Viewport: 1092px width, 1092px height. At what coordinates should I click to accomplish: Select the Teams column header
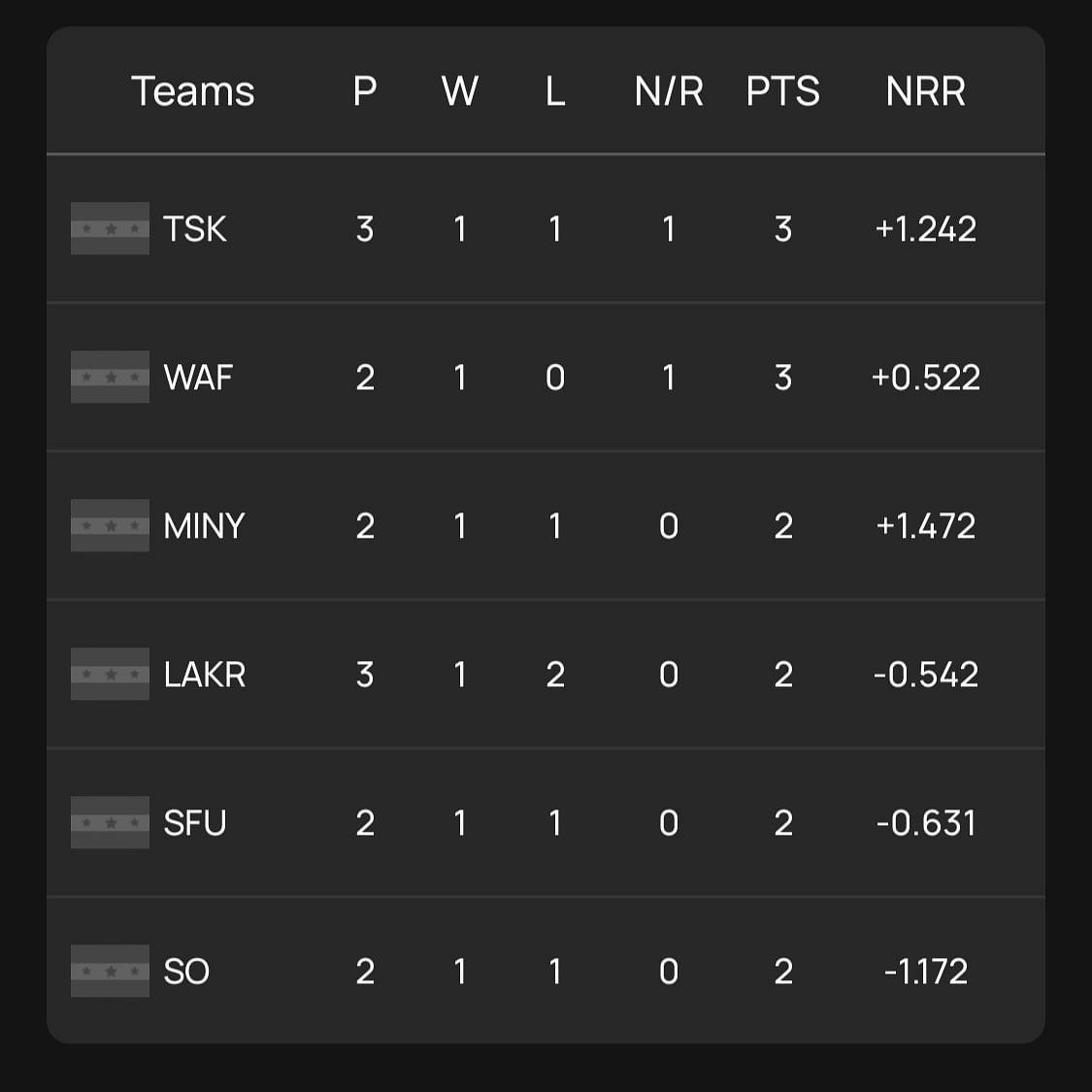[x=192, y=91]
